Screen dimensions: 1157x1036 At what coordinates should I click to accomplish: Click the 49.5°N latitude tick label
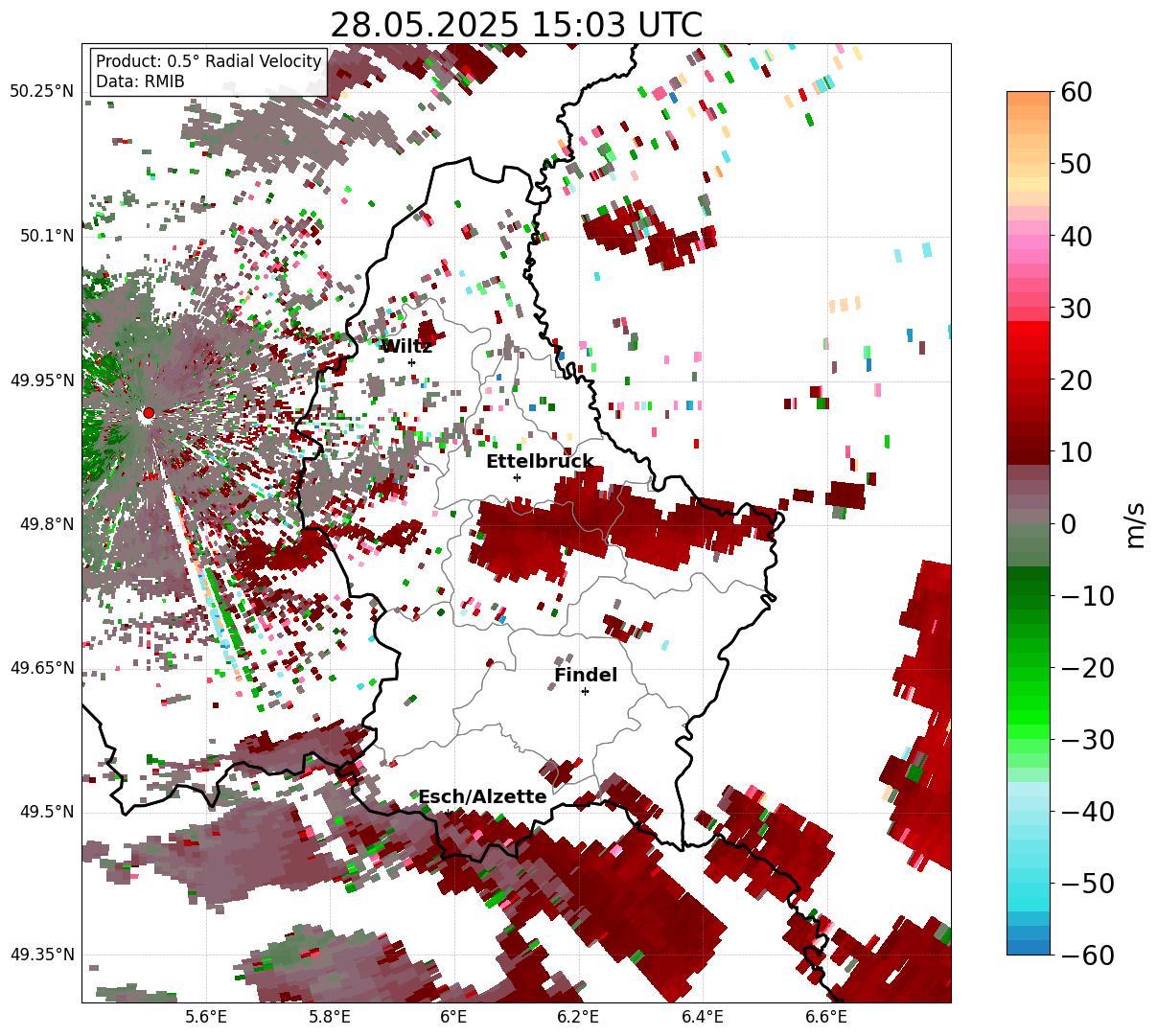point(46,813)
